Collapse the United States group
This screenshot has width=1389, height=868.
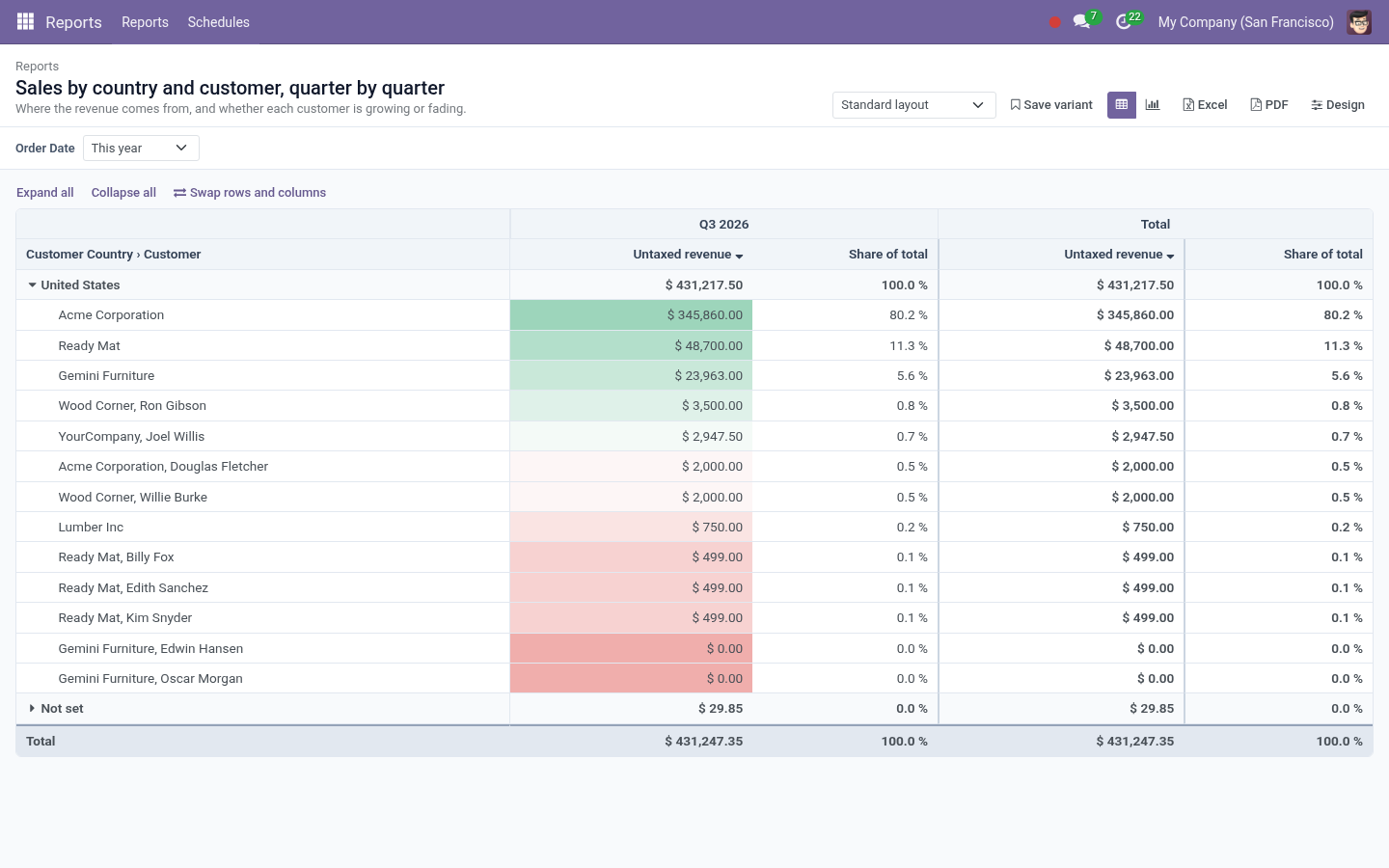point(33,285)
